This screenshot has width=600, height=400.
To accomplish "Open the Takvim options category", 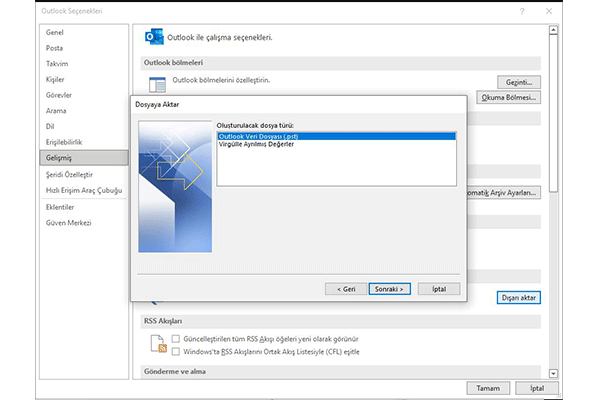I will (84, 64).
